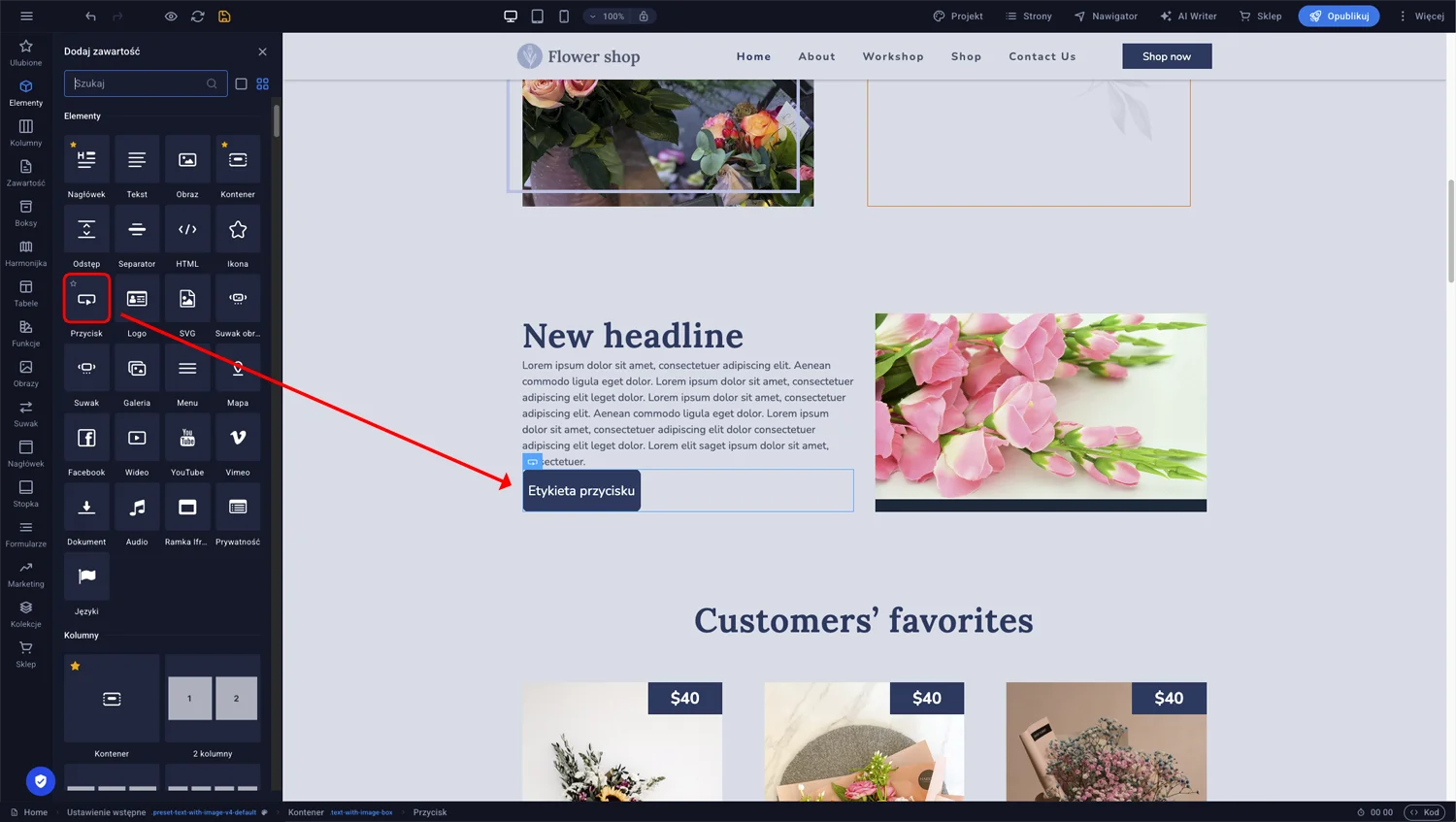Open Nawigator from the top bar

1106,16
